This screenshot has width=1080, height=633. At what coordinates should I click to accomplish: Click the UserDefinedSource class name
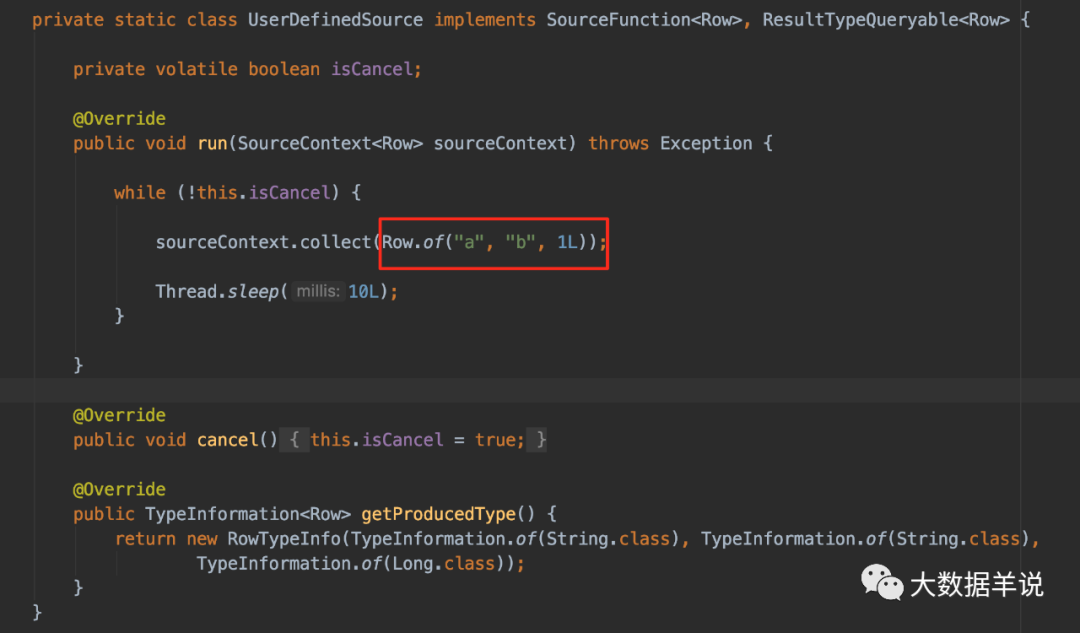[335, 20]
